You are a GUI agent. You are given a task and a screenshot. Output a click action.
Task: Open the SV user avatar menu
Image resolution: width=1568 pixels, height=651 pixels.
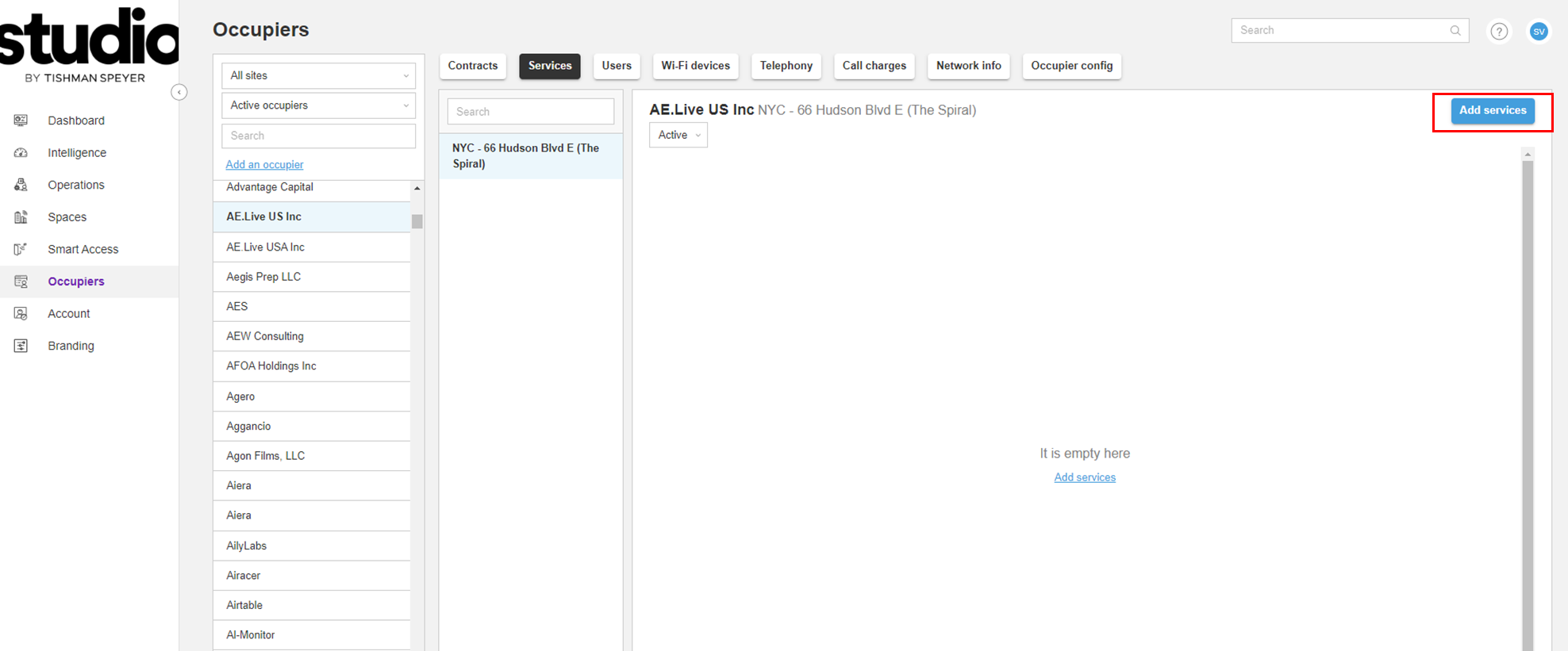tap(1539, 31)
